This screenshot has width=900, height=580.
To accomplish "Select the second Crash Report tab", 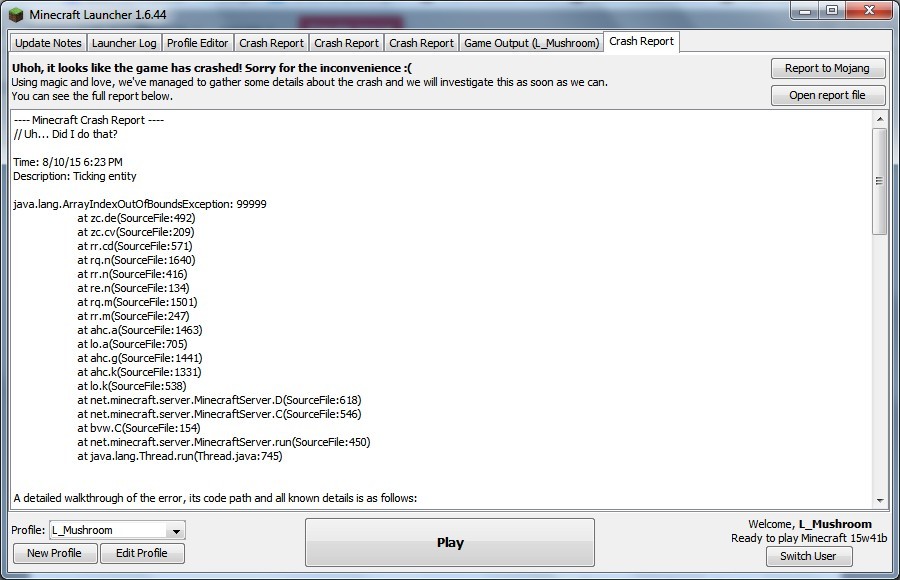I will click(x=347, y=43).
